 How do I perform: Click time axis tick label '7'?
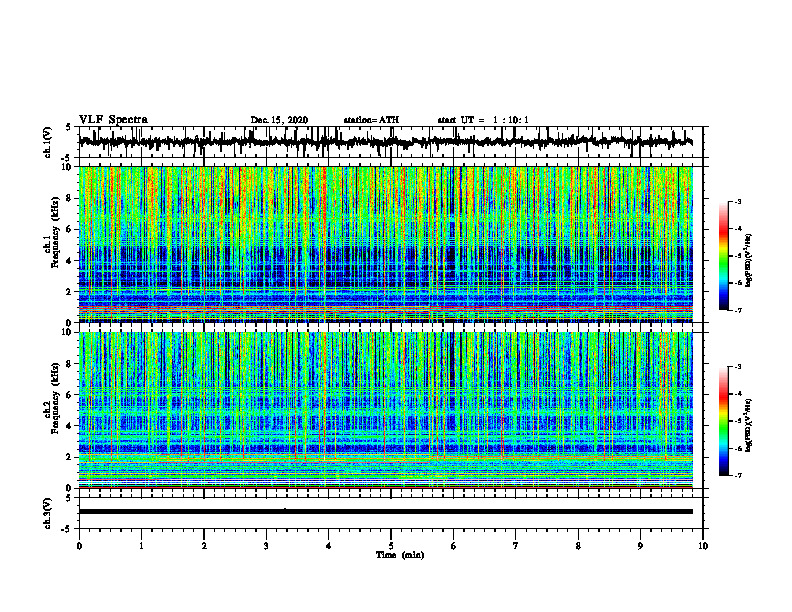[x=516, y=546]
